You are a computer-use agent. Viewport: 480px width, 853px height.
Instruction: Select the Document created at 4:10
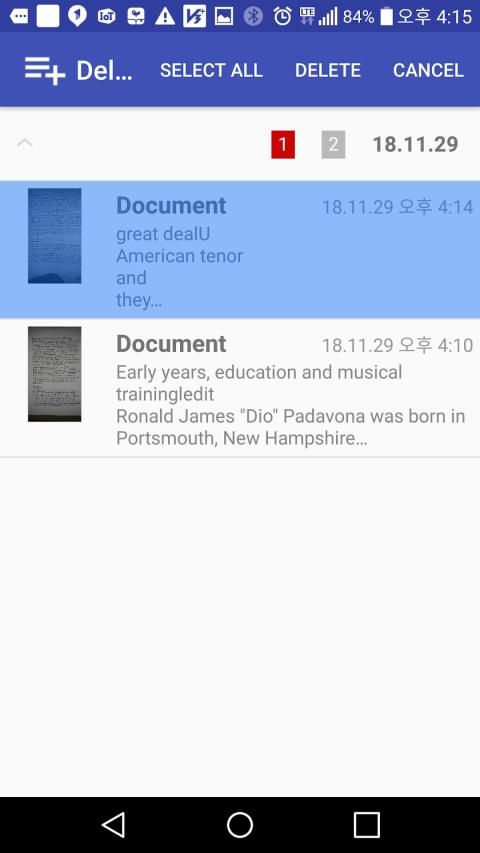240,388
